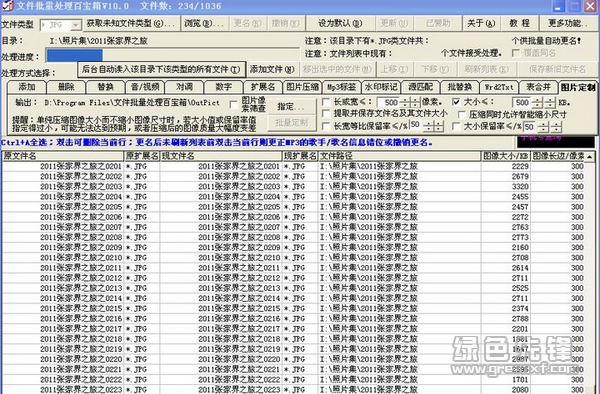The image size is (600, 394).
Task: Switch to the 图片压缩 tab
Action: (x=302, y=87)
